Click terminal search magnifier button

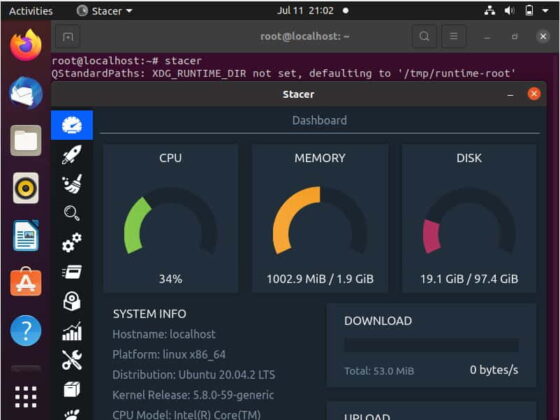click(x=424, y=36)
